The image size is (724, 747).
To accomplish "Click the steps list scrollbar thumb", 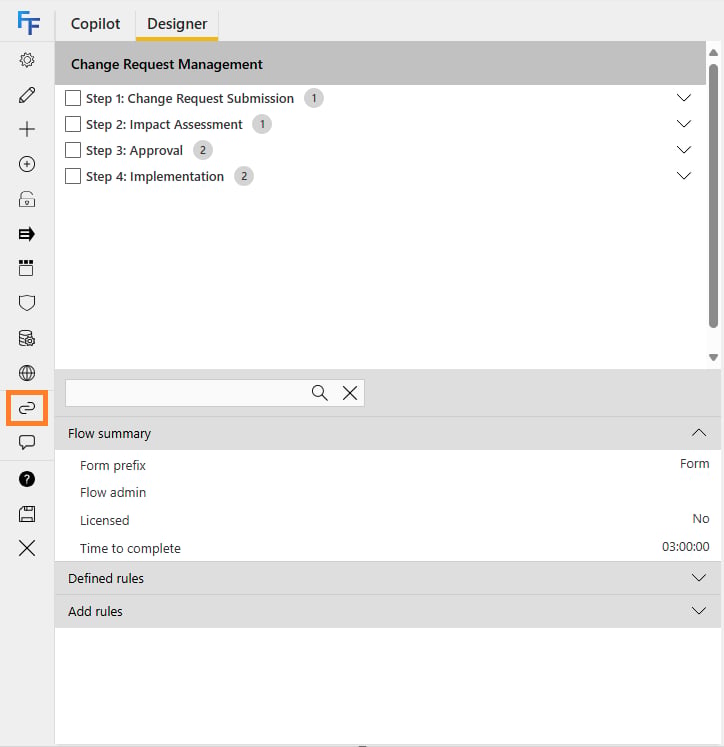I will (x=713, y=195).
